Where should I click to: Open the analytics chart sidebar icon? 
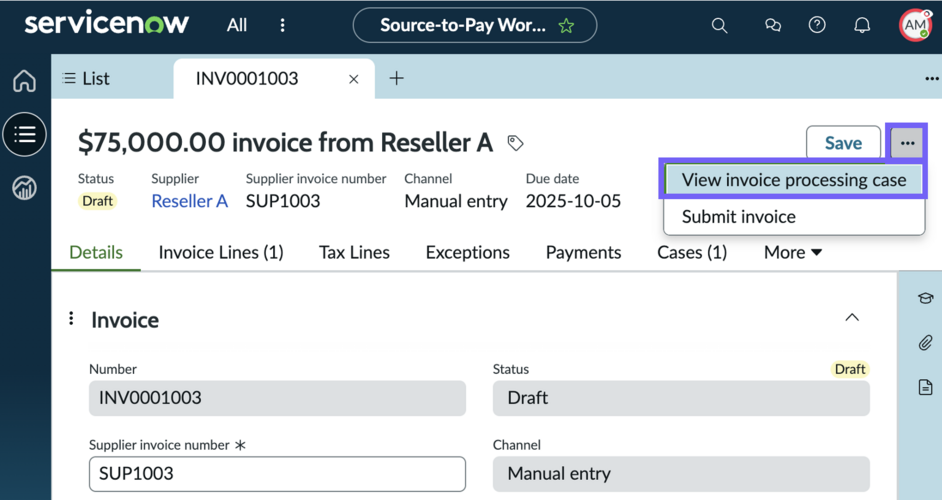point(25,188)
